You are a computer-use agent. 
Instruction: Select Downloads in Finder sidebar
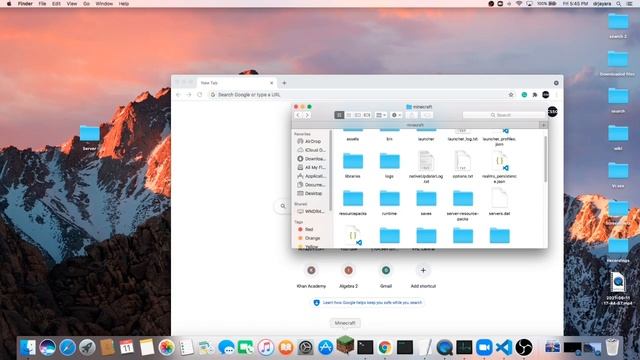point(312,159)
